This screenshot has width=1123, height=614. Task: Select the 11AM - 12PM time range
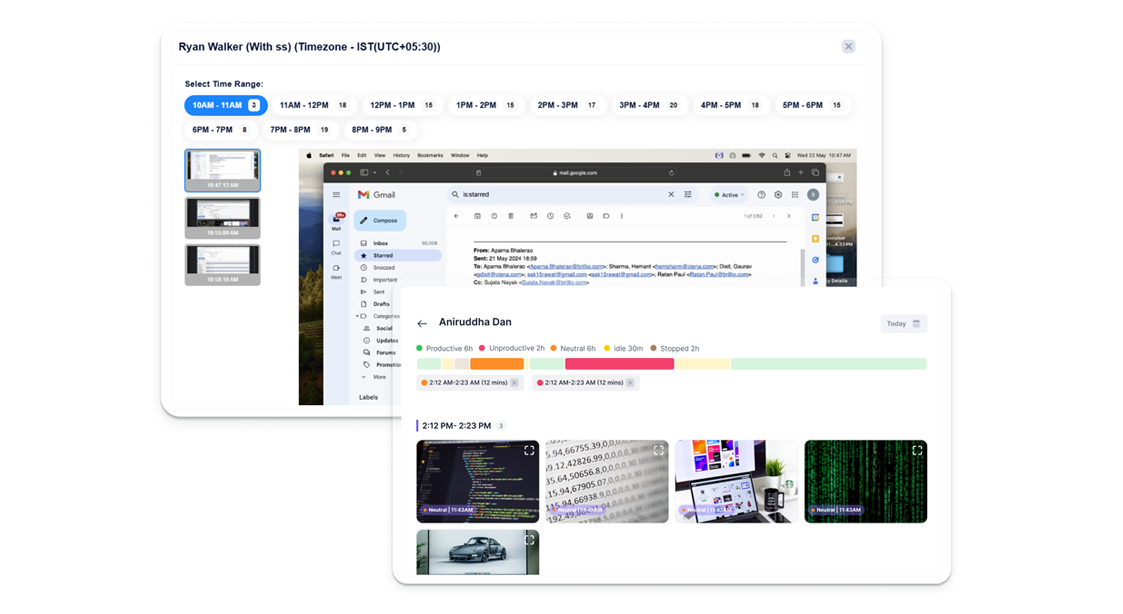313,105
